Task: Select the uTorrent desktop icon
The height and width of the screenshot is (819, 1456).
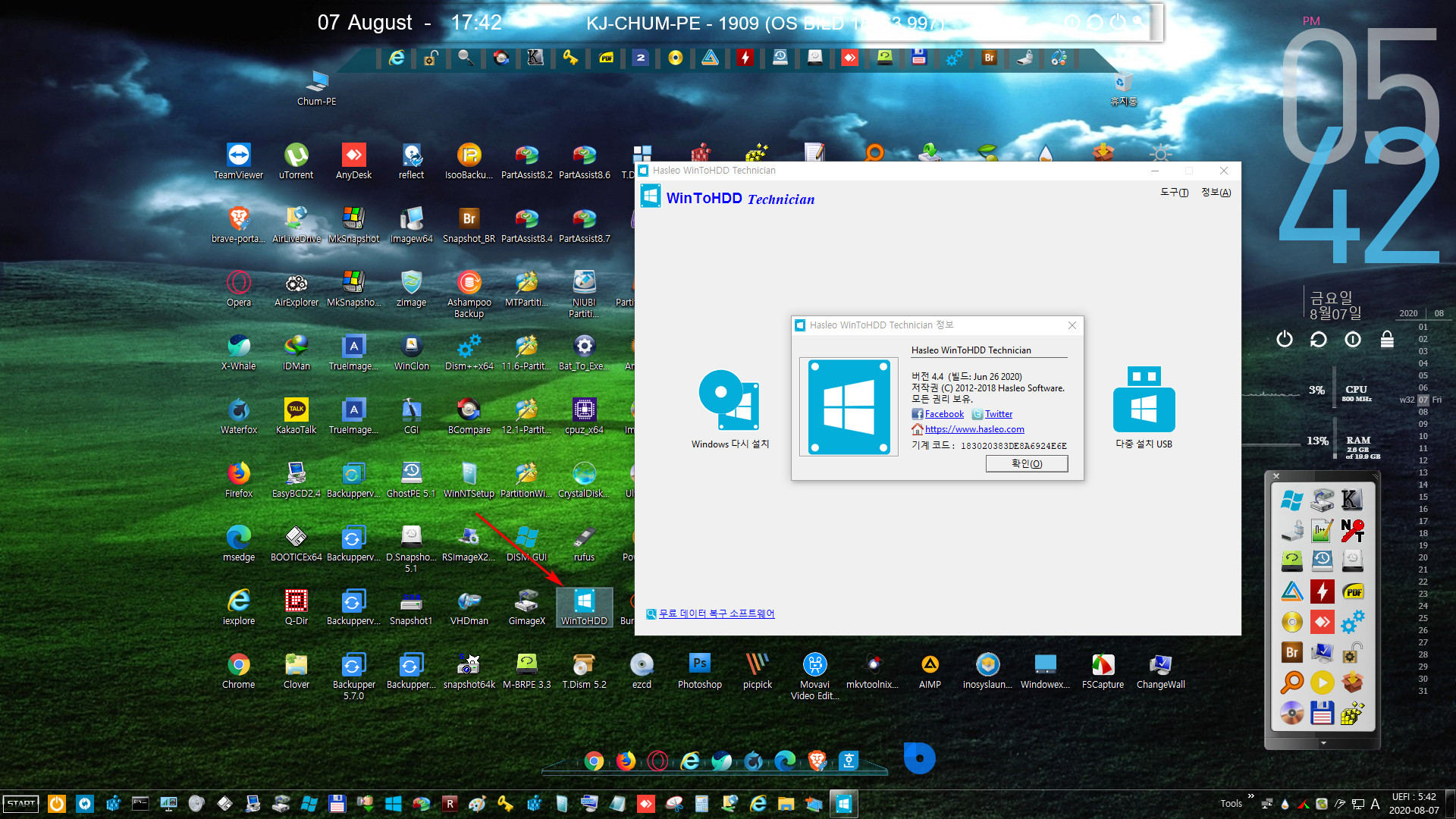Action: point(296,162)
